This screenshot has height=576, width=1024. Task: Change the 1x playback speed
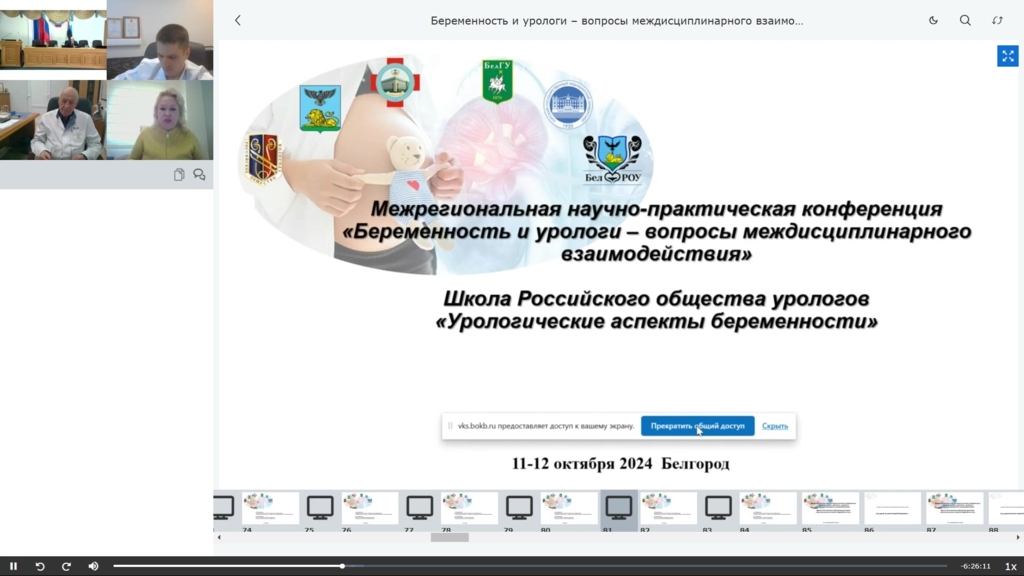click(1010, 566)
